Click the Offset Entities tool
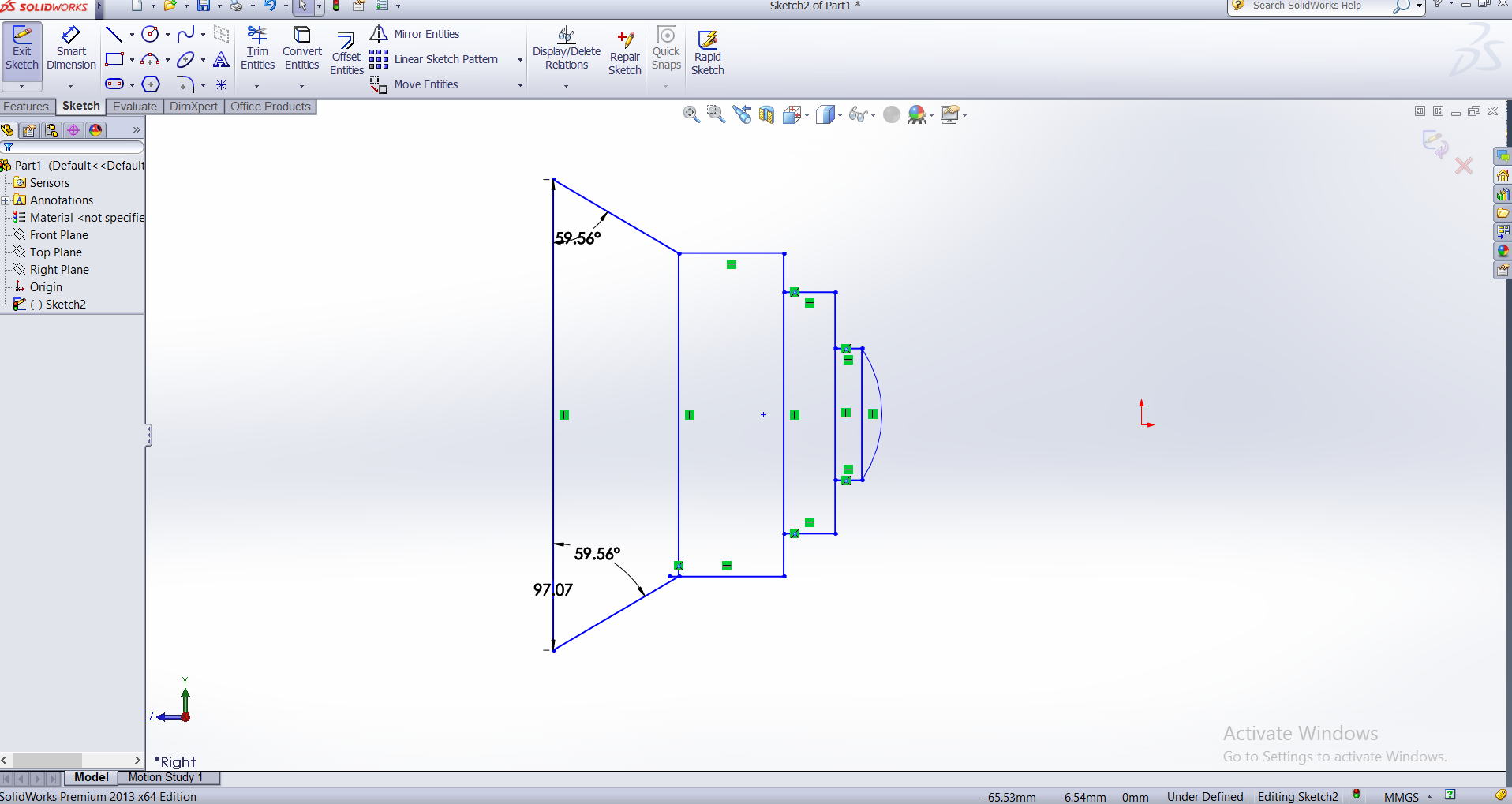 pyautogui.click(x=346, y=54)
